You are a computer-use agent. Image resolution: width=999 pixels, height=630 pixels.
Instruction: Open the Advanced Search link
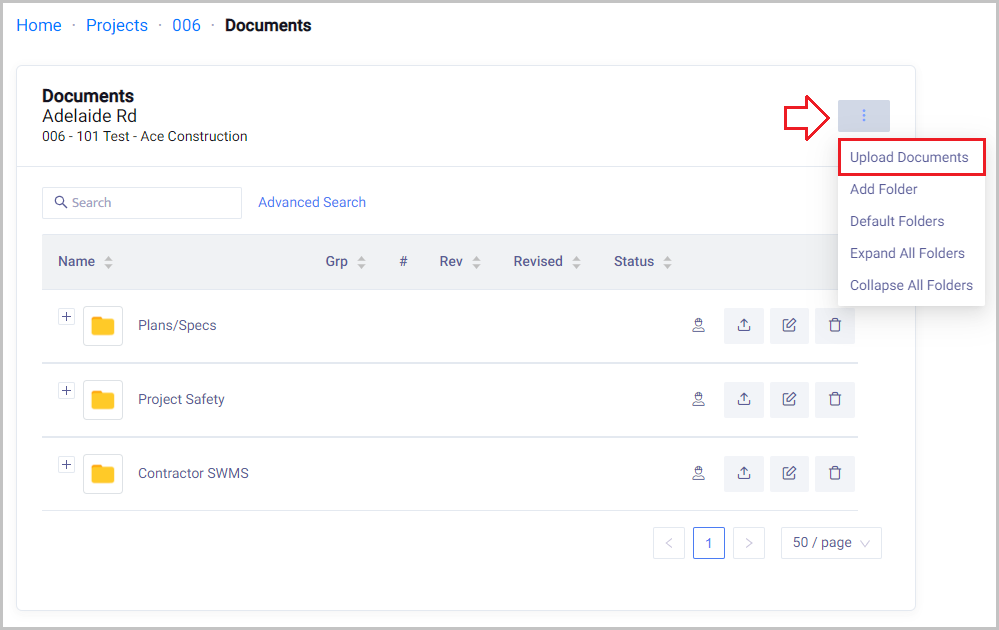312,202
